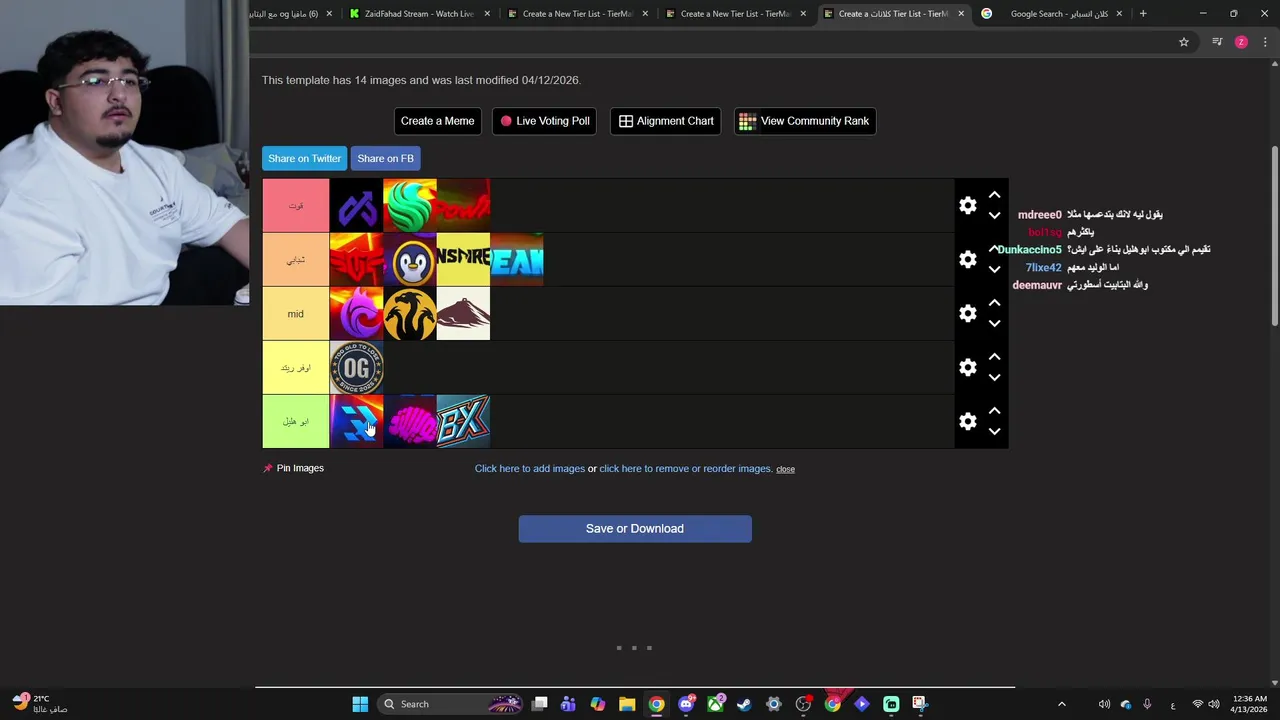Select the purple flame logo in the mid tier
Viewport: 1280px width, 720px height.
pos(356,313)
